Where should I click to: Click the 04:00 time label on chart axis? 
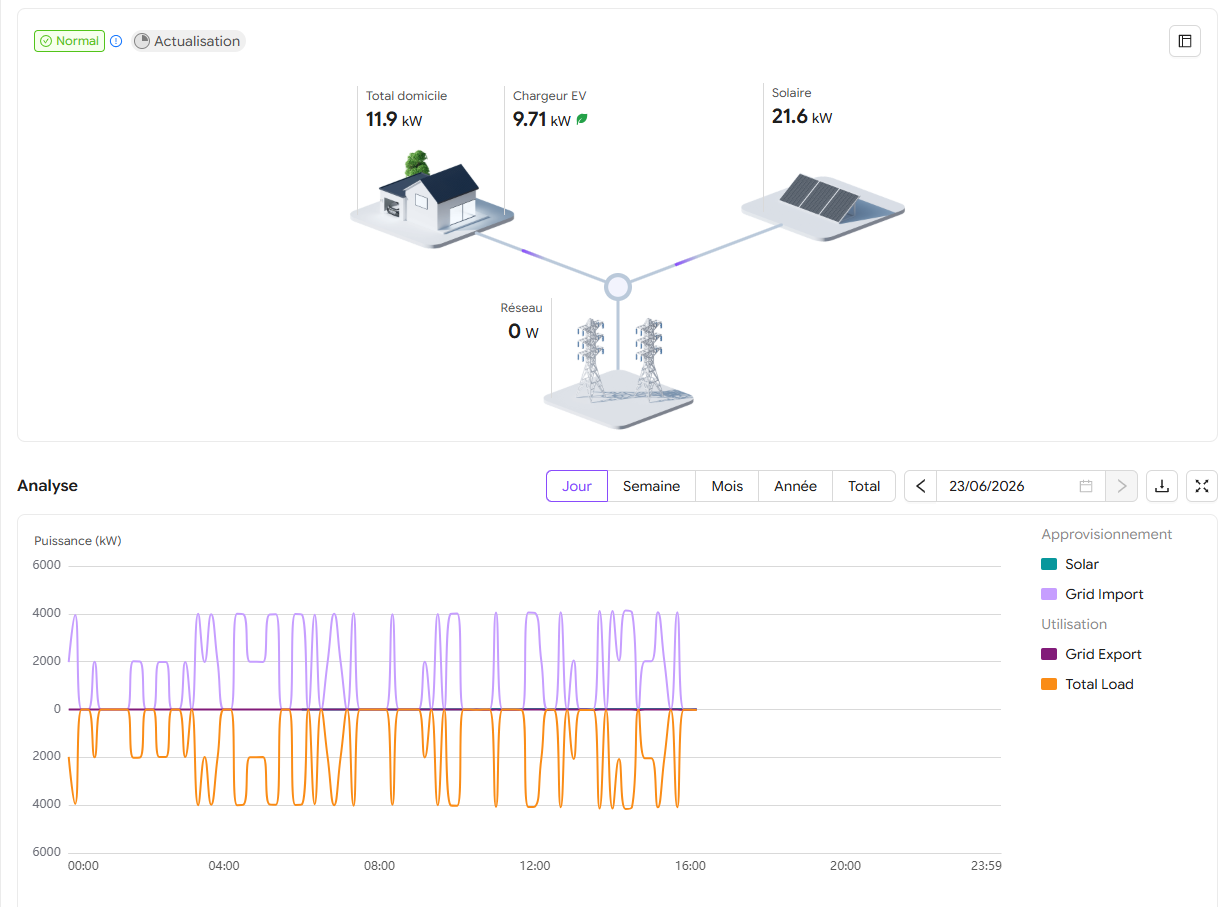[223, 866]
